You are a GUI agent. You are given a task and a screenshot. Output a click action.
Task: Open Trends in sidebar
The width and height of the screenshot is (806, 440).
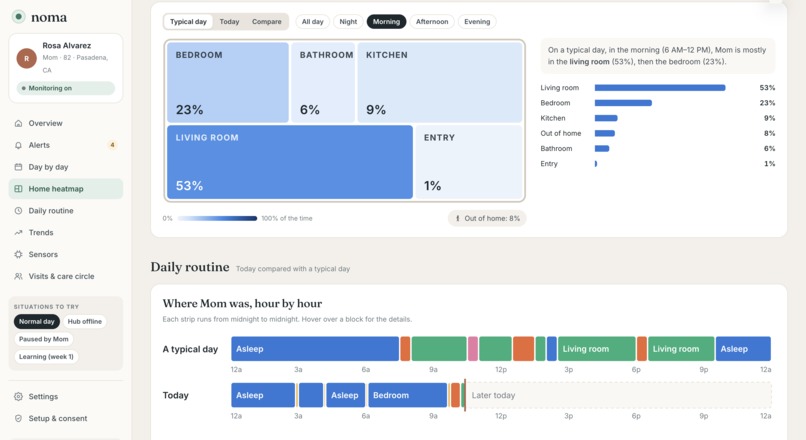(x=66, y=232)
